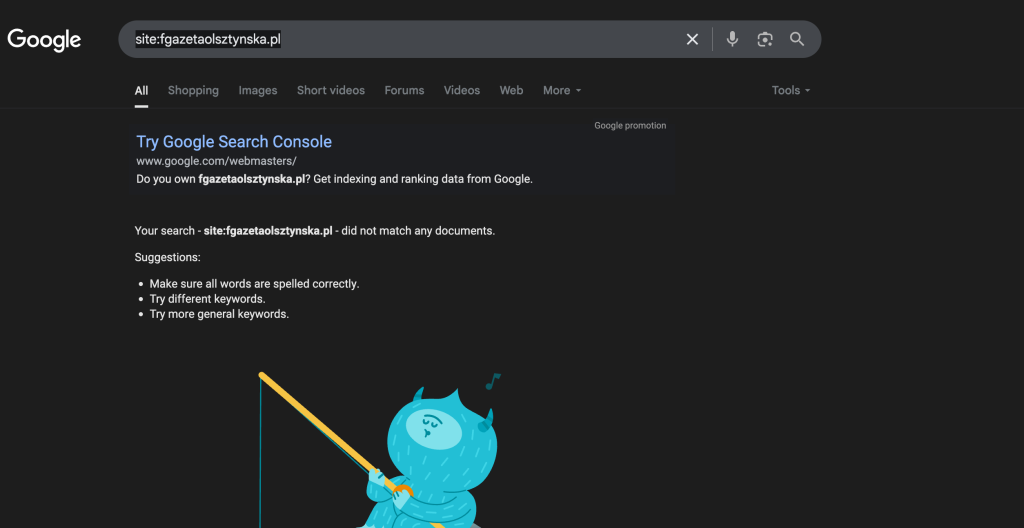Viewport: 1024px width, 528px height.
Task: Clear the search box with X icon
Action: [692, 39]
